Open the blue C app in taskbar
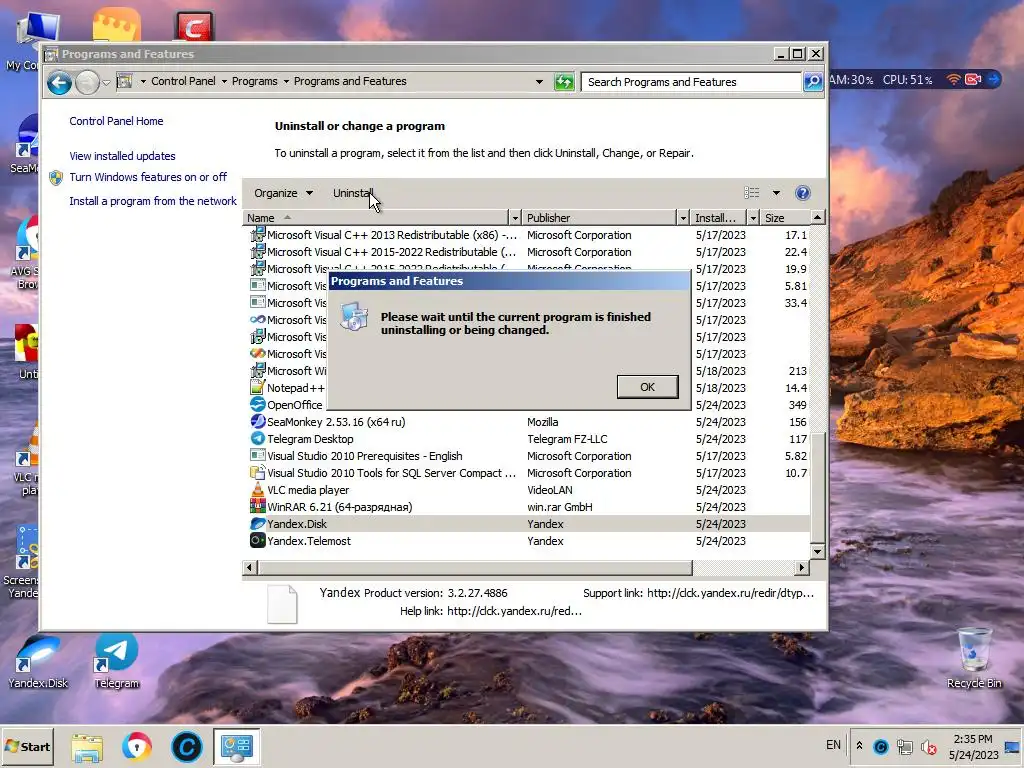Screen dimensions: 1024x768 187,747
